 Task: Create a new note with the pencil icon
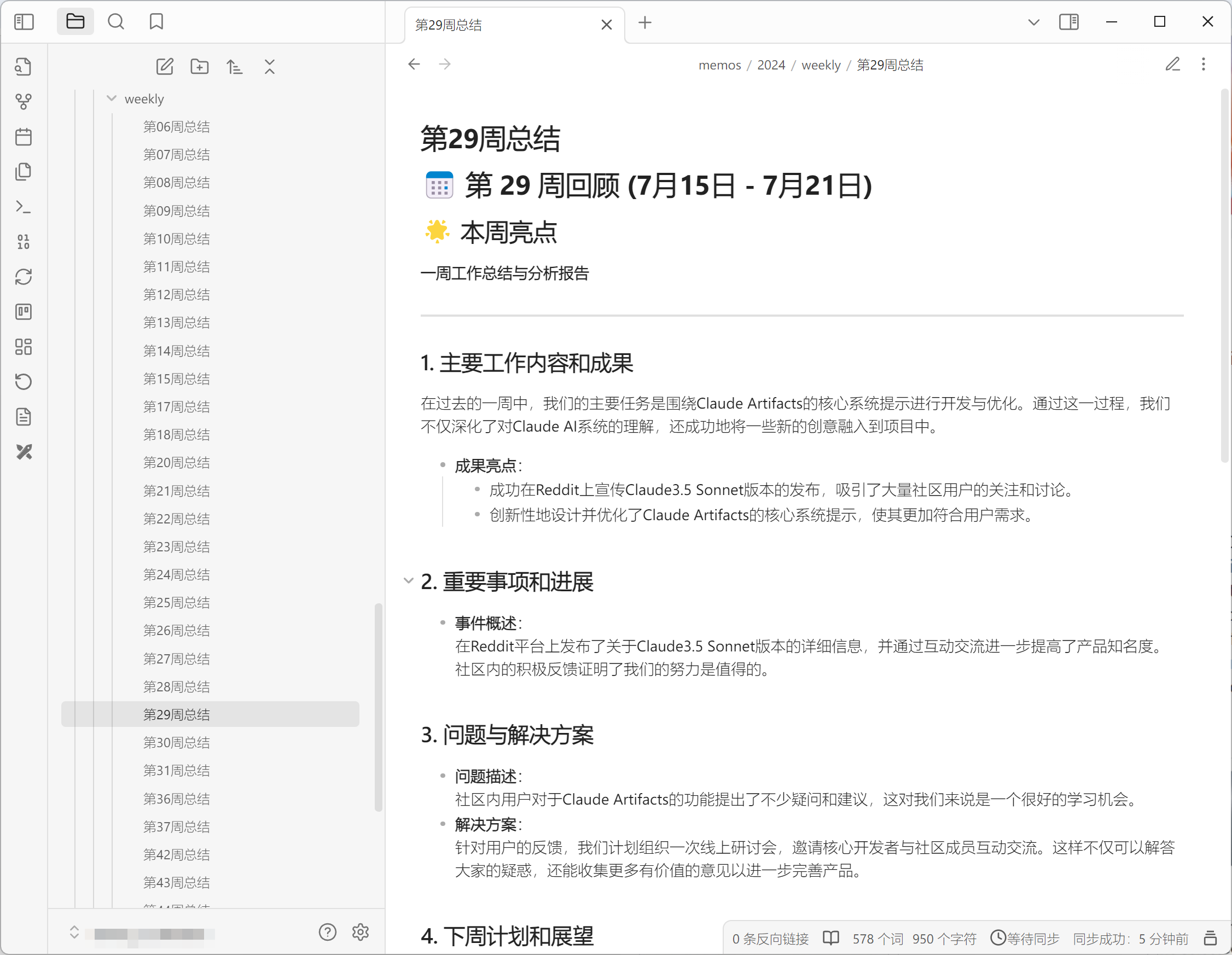[x=164, y=66]
